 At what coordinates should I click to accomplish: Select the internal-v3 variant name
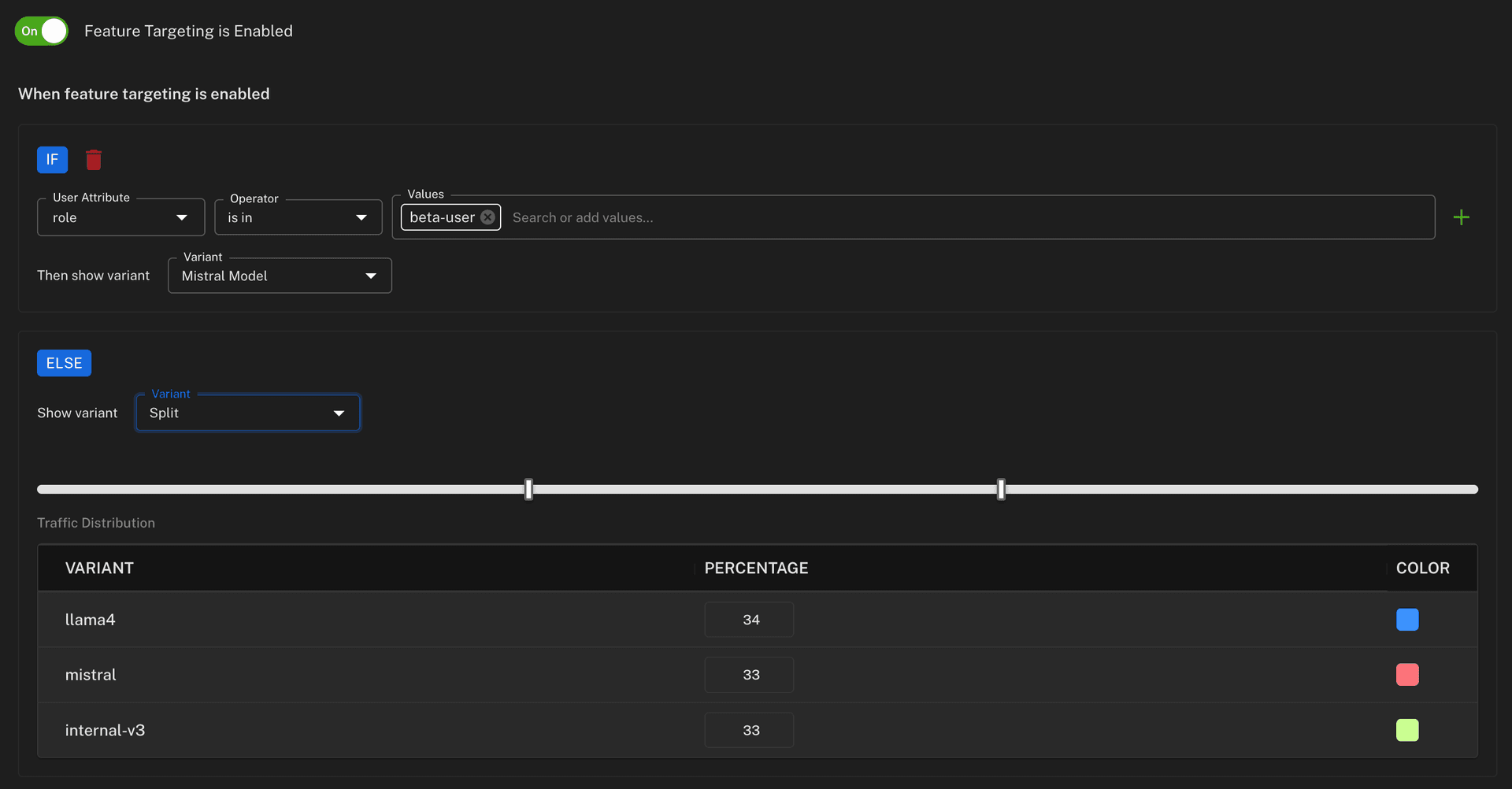coord(105,730)
